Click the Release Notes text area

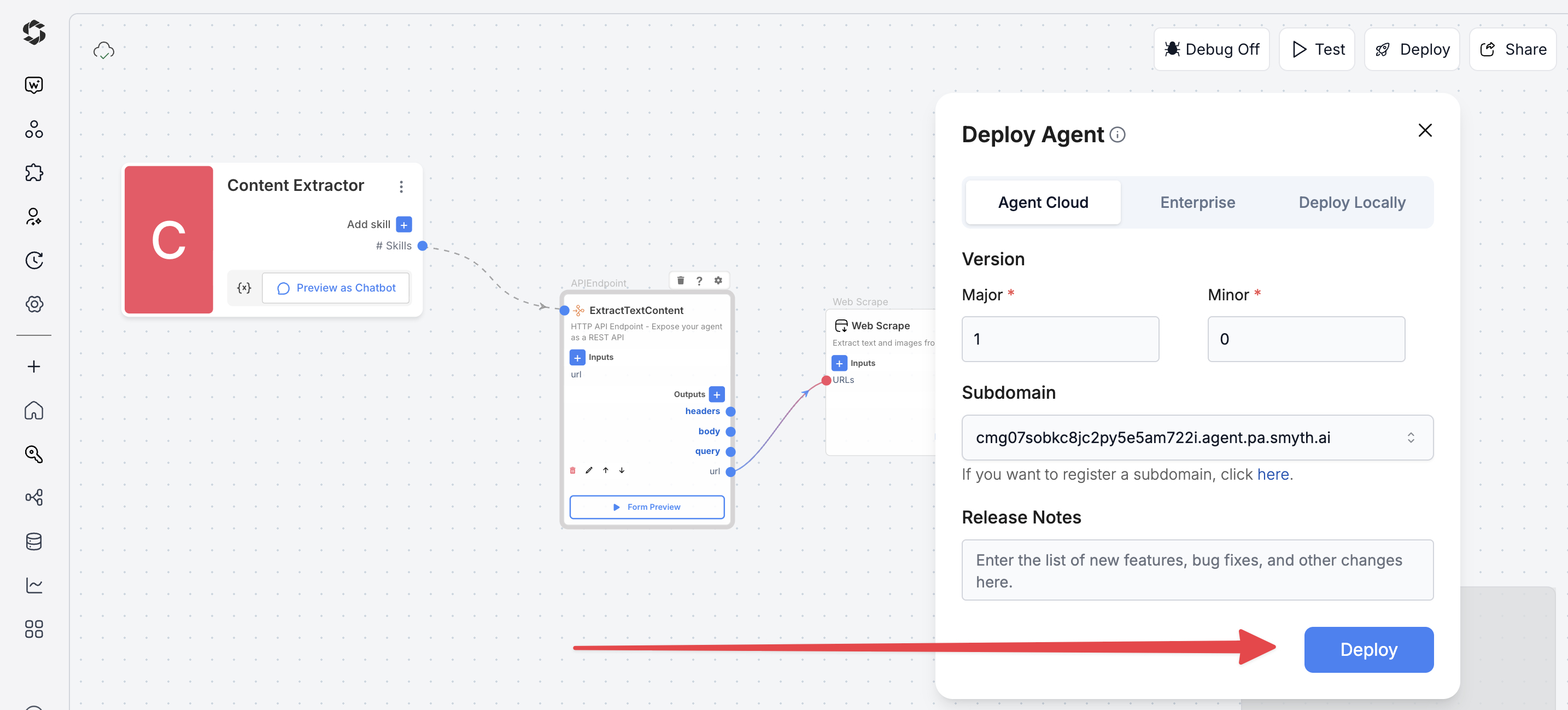1197,570
